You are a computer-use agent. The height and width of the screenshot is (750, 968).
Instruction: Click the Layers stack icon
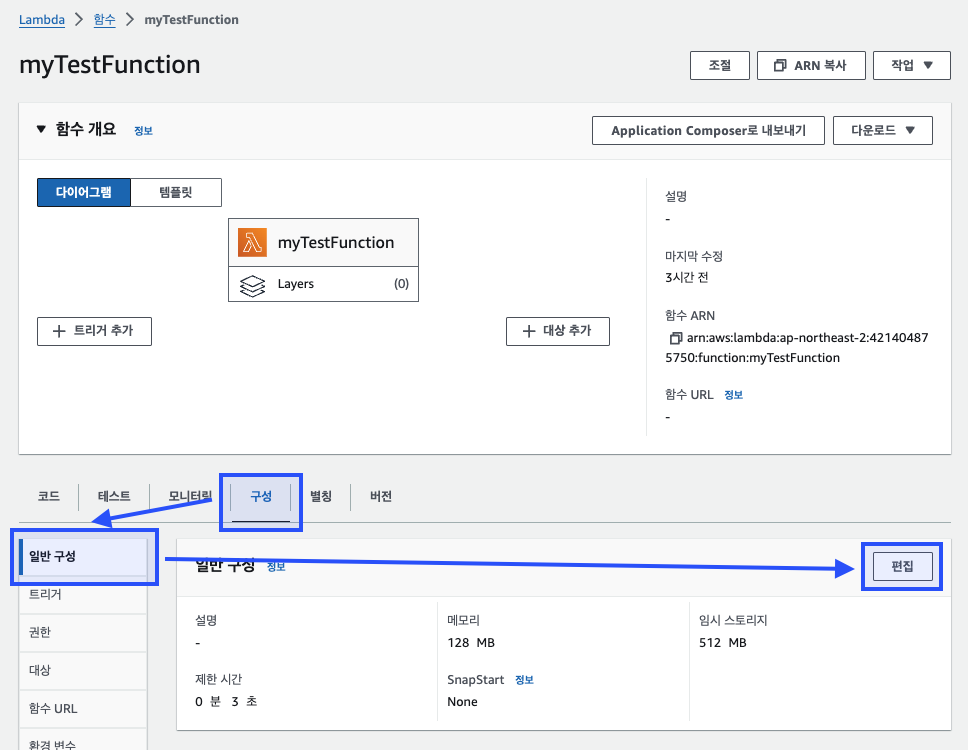pyautogui.click(x=252, y=285)
